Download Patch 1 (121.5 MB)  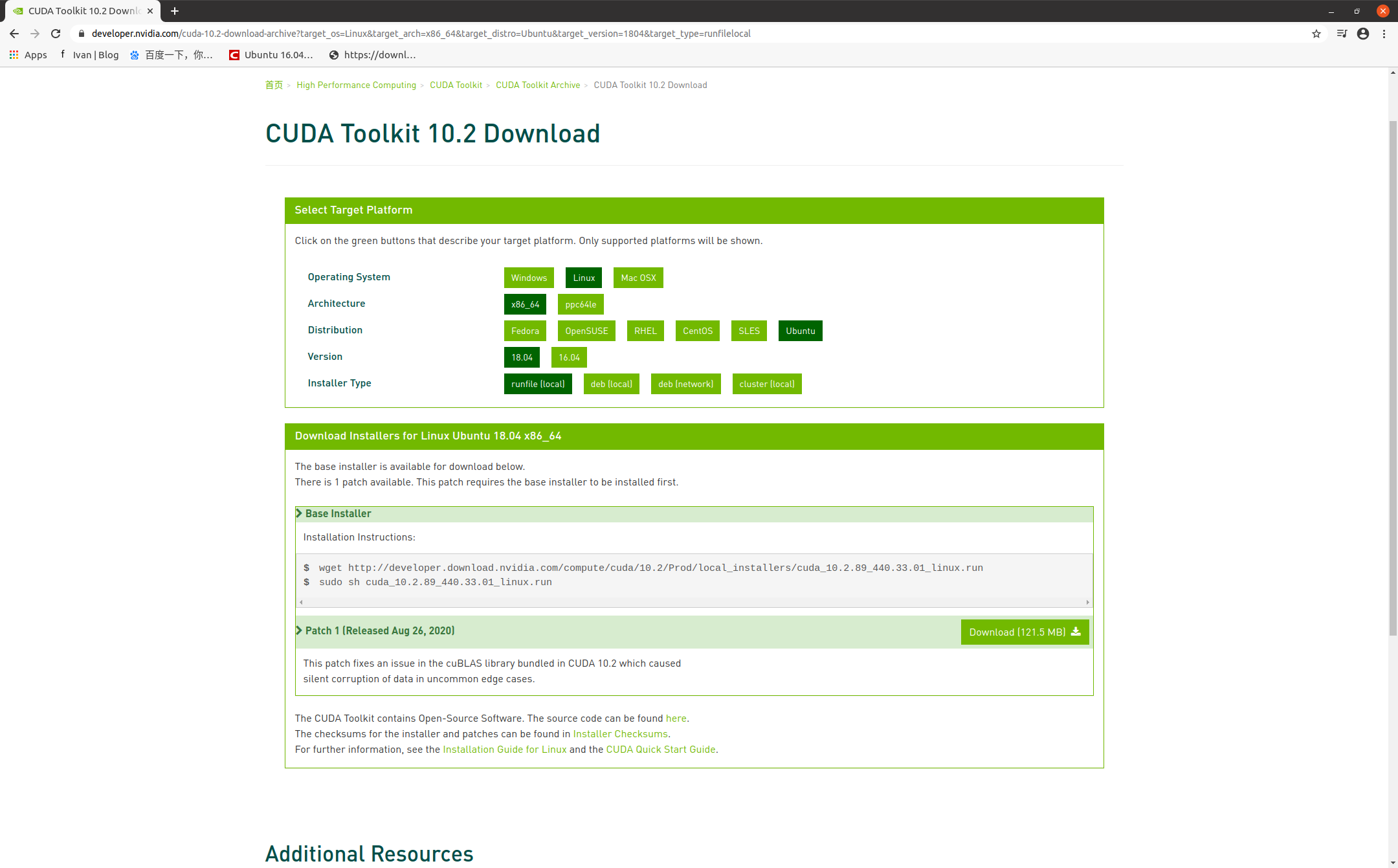1025,632
